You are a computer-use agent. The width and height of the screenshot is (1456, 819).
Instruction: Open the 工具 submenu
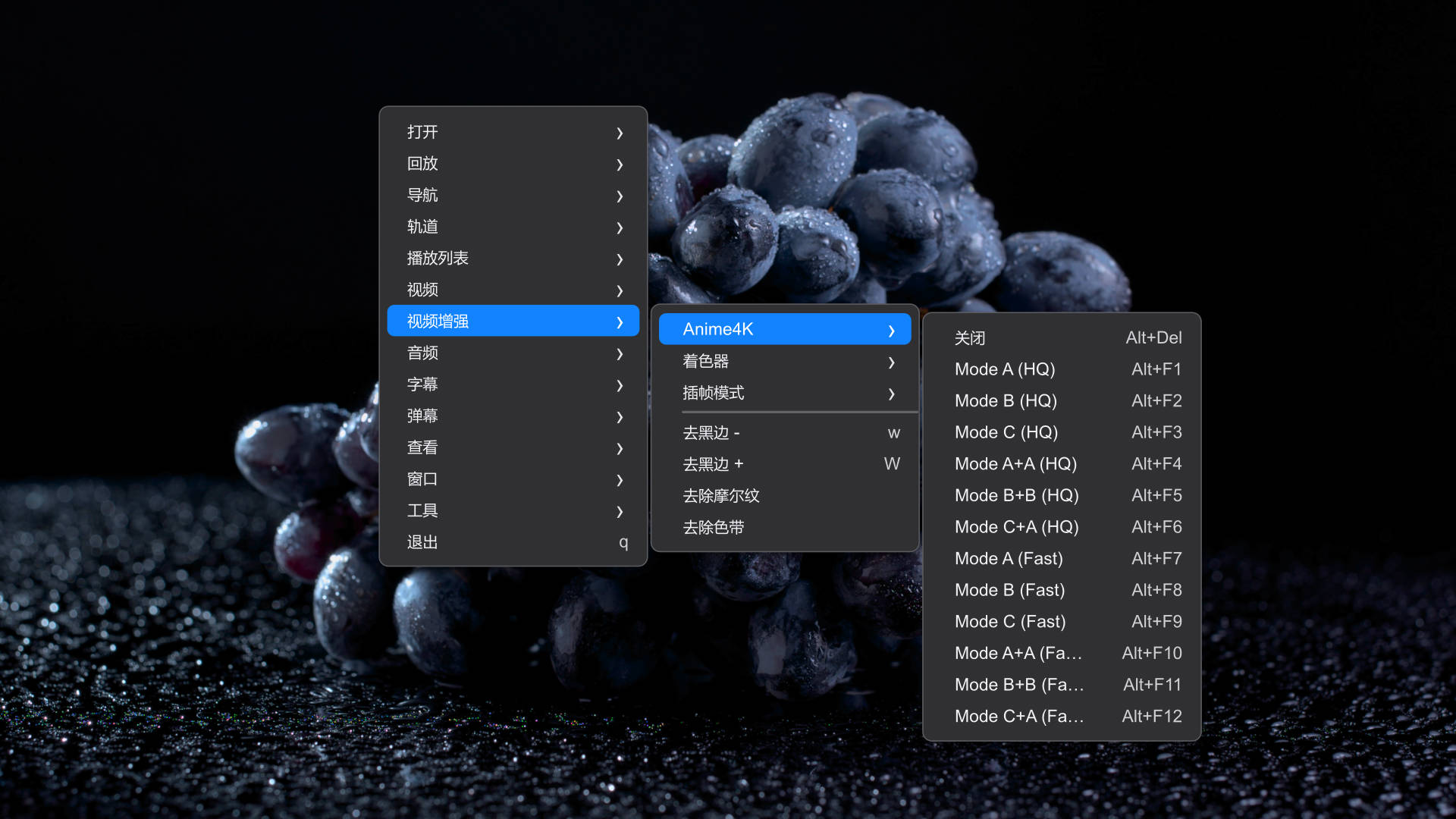pyautogui.click(x=513, y=511)
